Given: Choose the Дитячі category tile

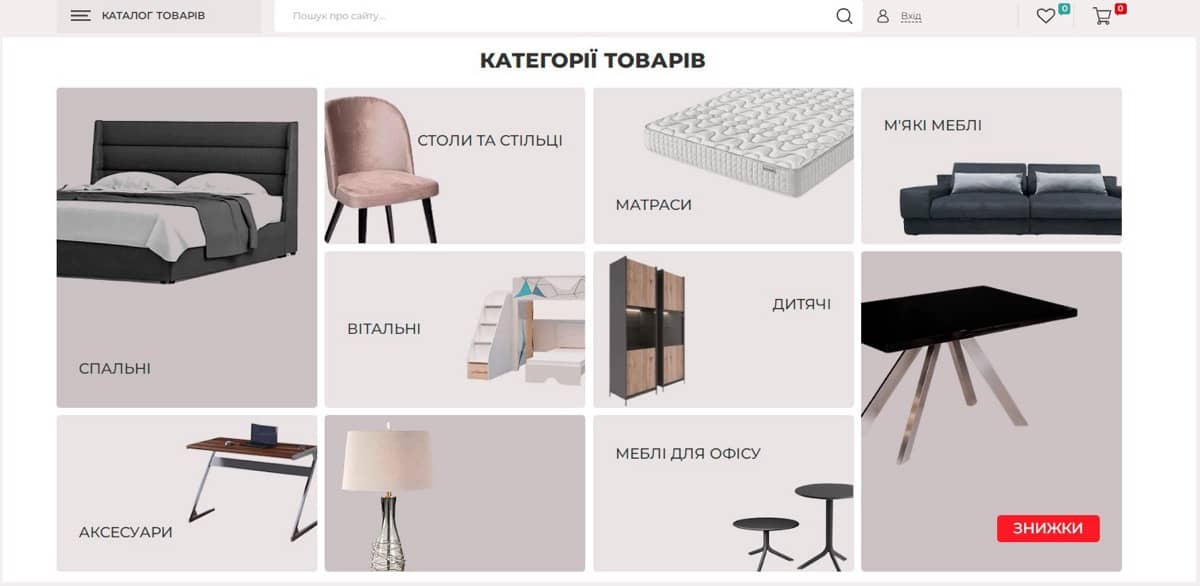Looking at the screenshot, I should click(x=724, y=329).
